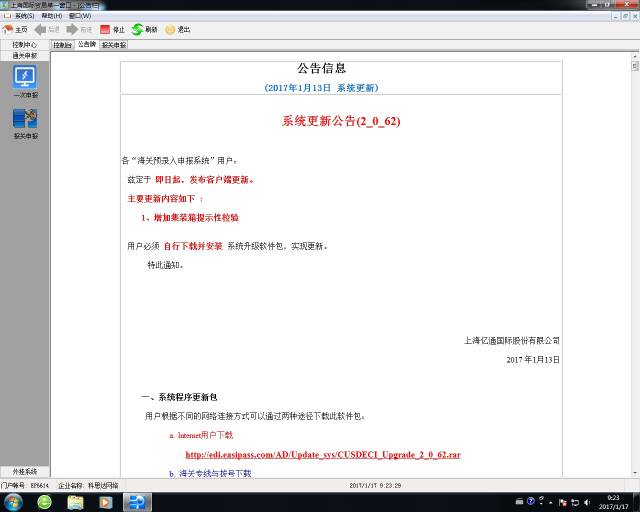
Task: Click the red 停止 stop icon
Action: (105, 30)
